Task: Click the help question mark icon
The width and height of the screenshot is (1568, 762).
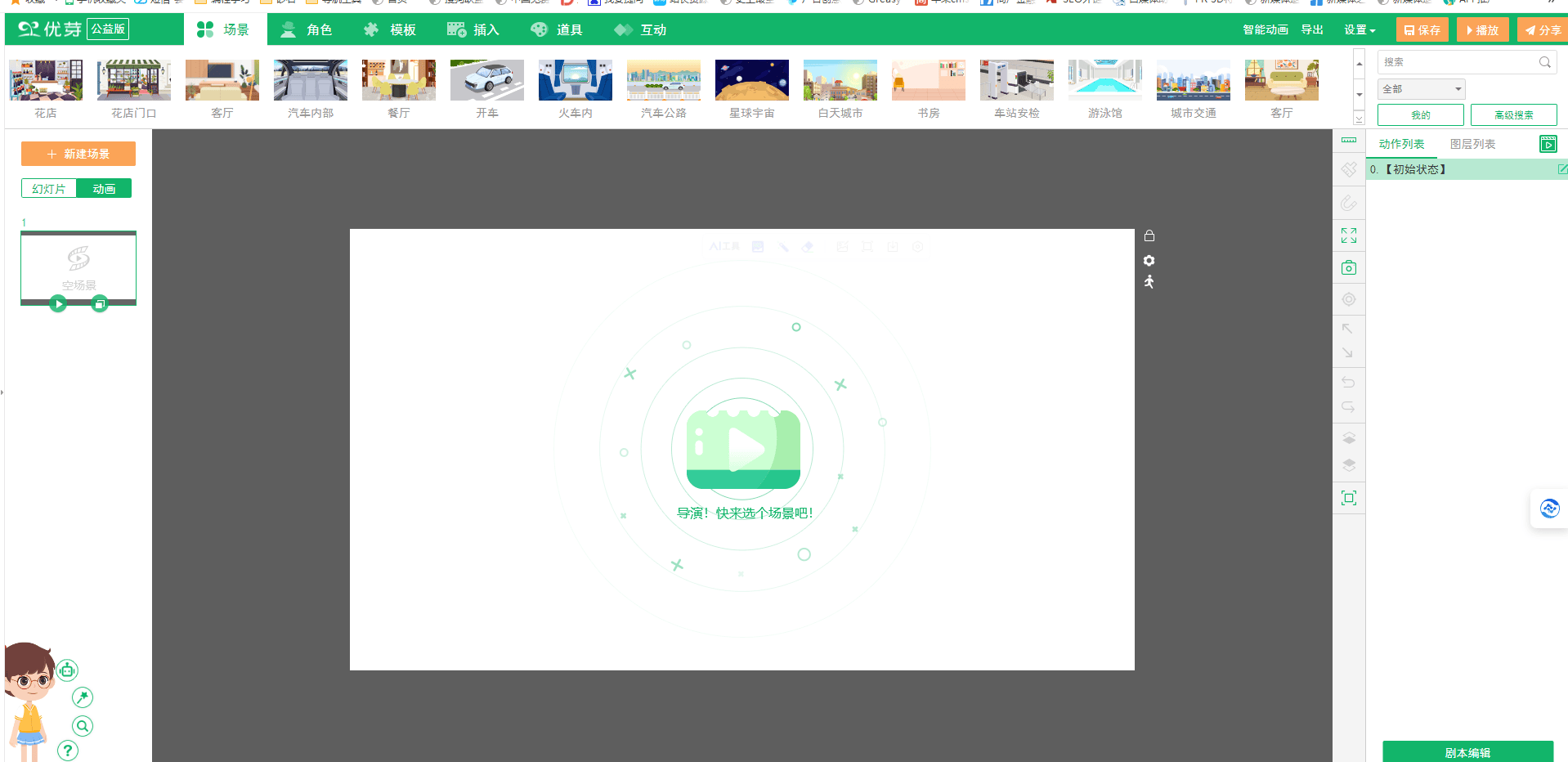Action: (68, 751)
